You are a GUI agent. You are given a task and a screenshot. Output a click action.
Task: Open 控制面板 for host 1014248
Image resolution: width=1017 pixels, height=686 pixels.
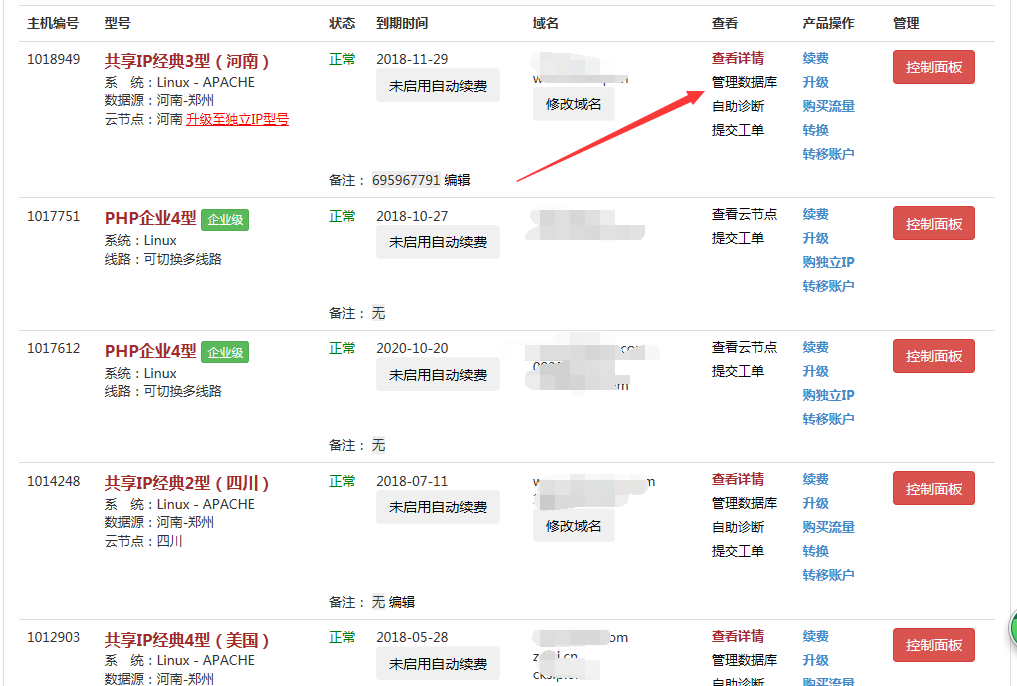pyautogui.click(x=933, y=489)
